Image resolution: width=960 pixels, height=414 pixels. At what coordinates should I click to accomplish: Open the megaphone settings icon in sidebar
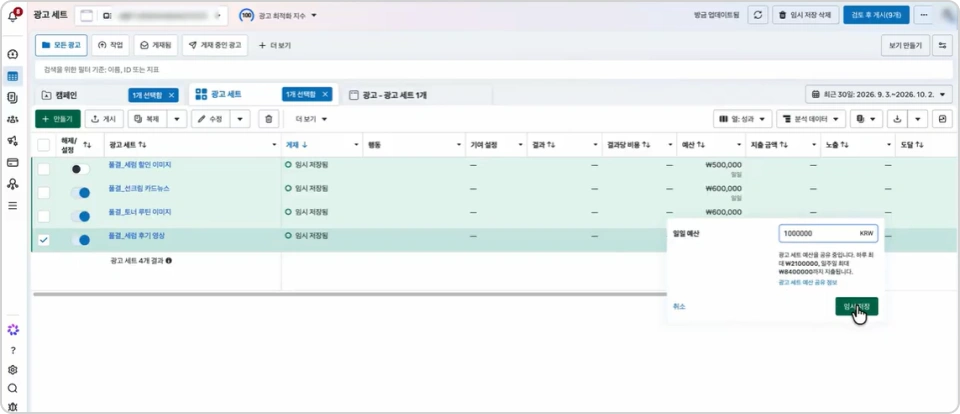pyautogui.click(x=12, y=141)
